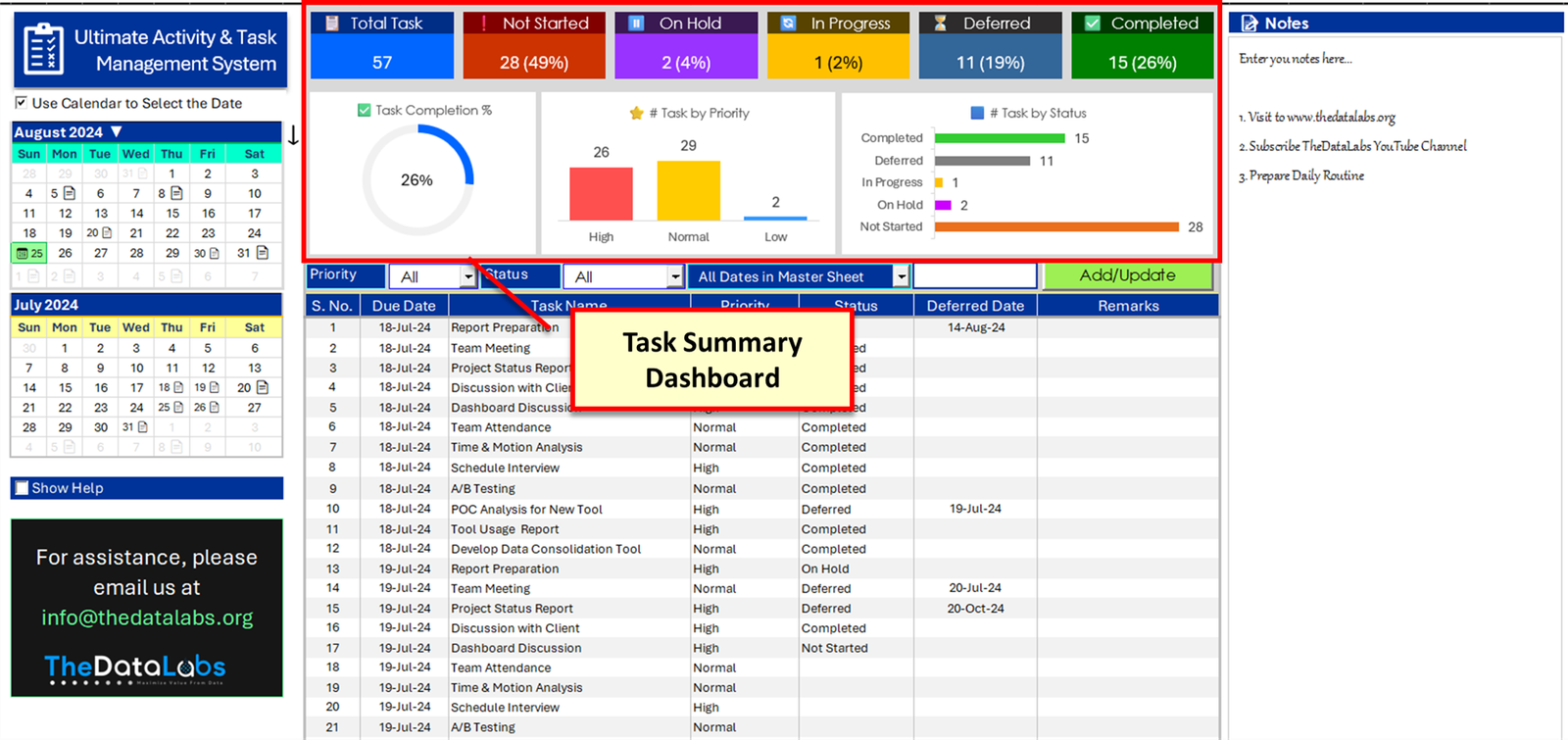Click the Completed 15 (26%) card
The width and height of the screenshot is (1568, 740).
[x=1143, y=45]
